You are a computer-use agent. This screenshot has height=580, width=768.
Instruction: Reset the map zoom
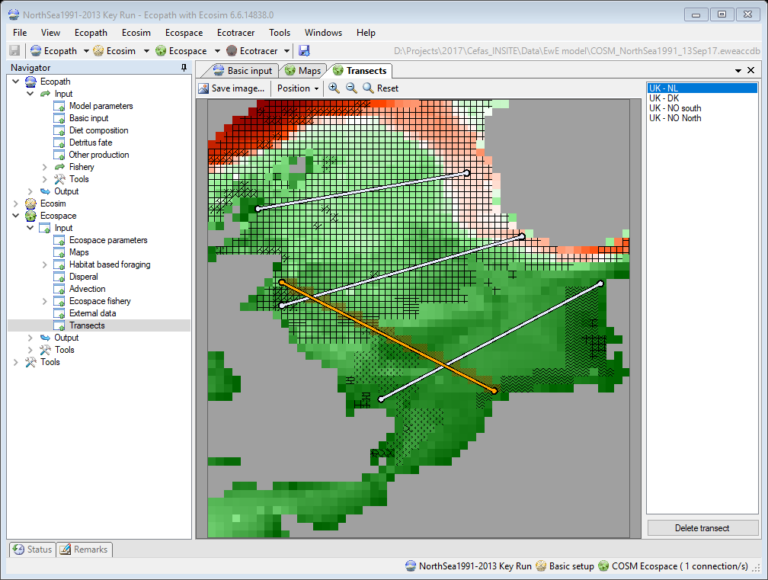click(x=379, y=88)
